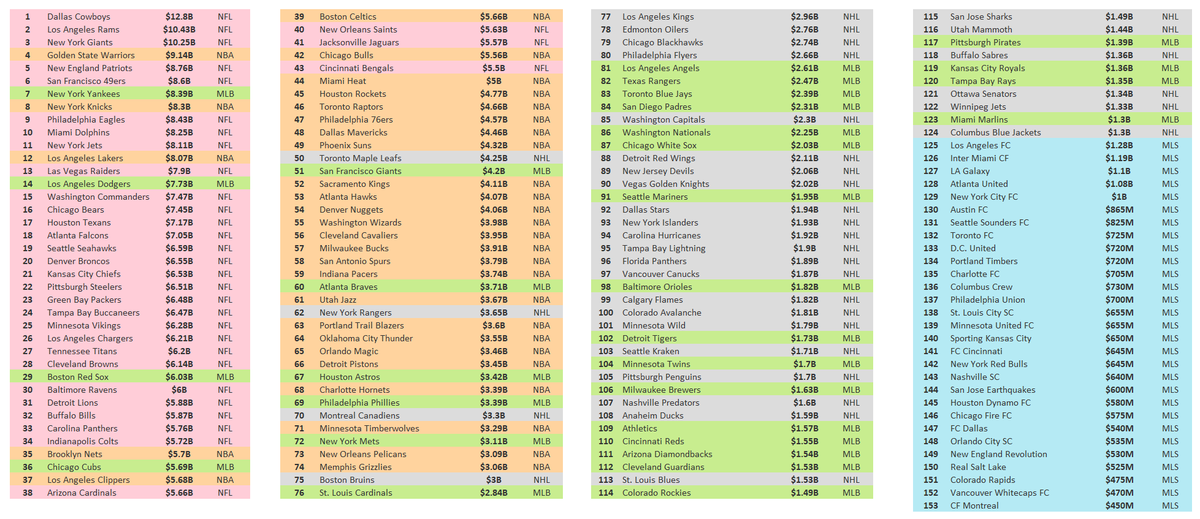
Task: Click the San Jose Sharks cell
Action: coord(981,17)
